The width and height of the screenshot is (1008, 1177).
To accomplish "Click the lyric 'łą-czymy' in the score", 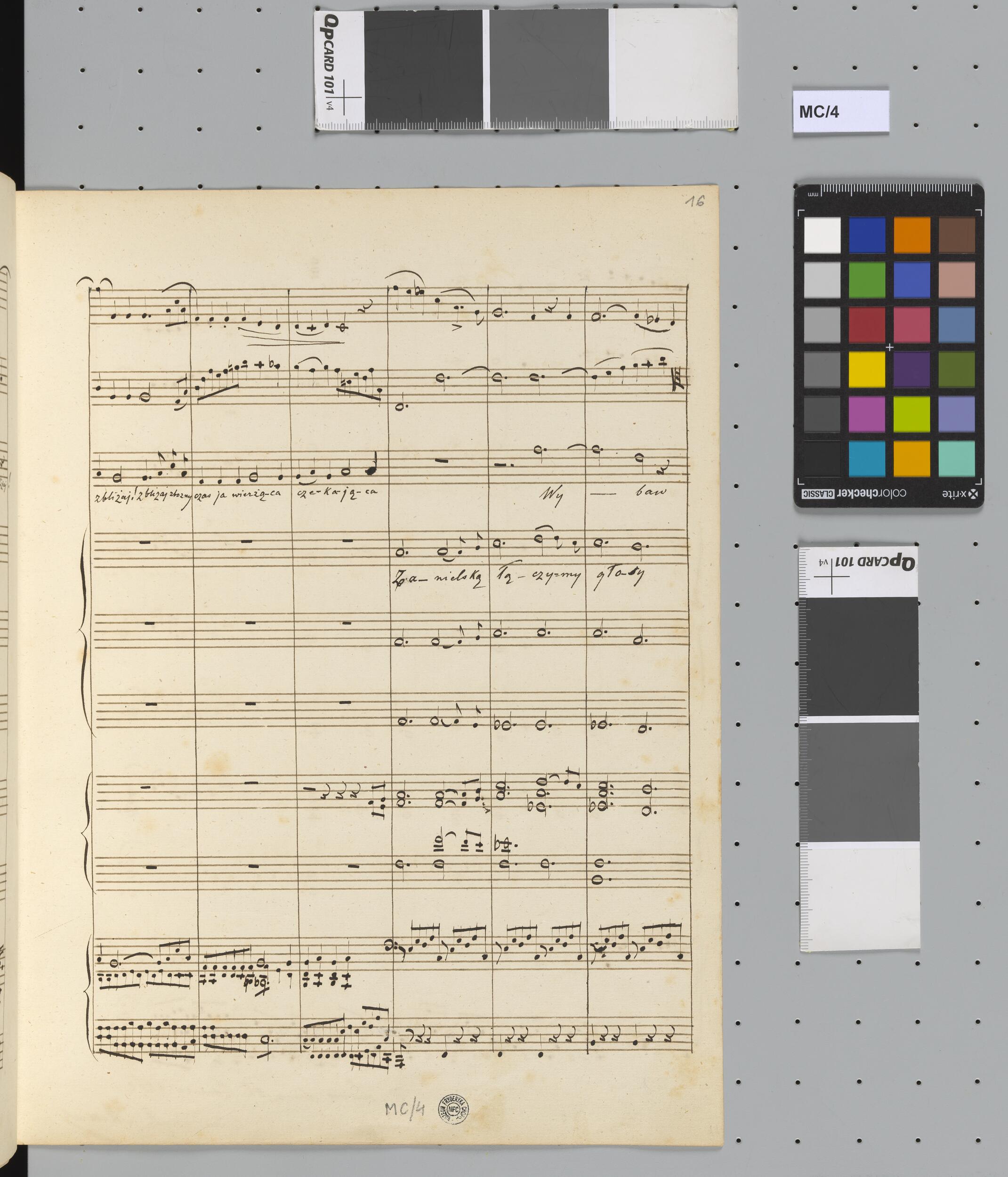I will [540, 577].
